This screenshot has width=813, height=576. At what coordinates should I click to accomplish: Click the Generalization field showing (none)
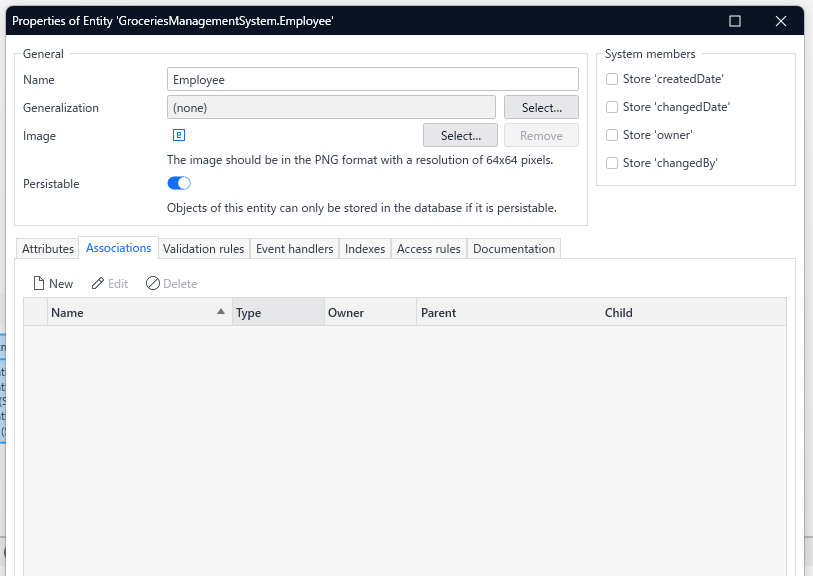point(331,107)
